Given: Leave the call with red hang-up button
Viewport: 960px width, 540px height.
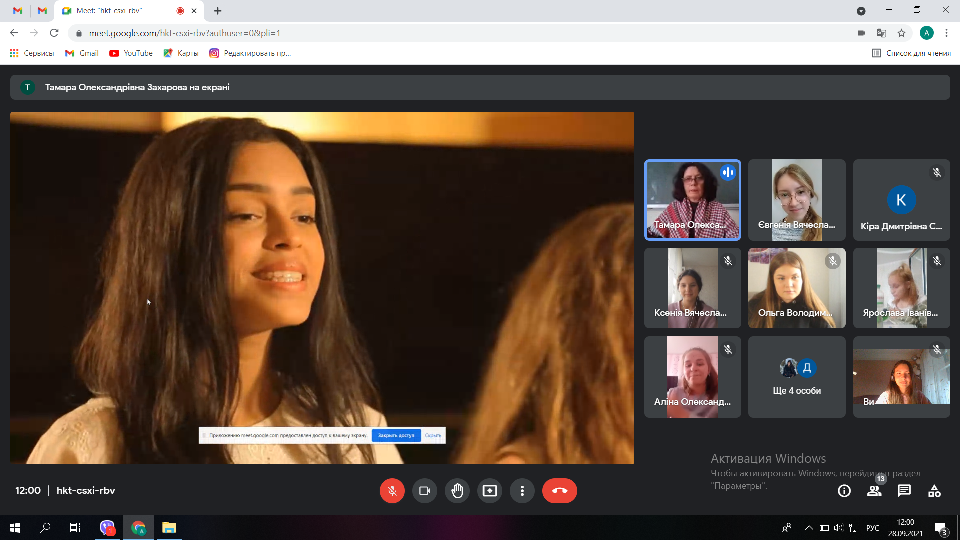Looking at the screenshot, I should [559, 491].
